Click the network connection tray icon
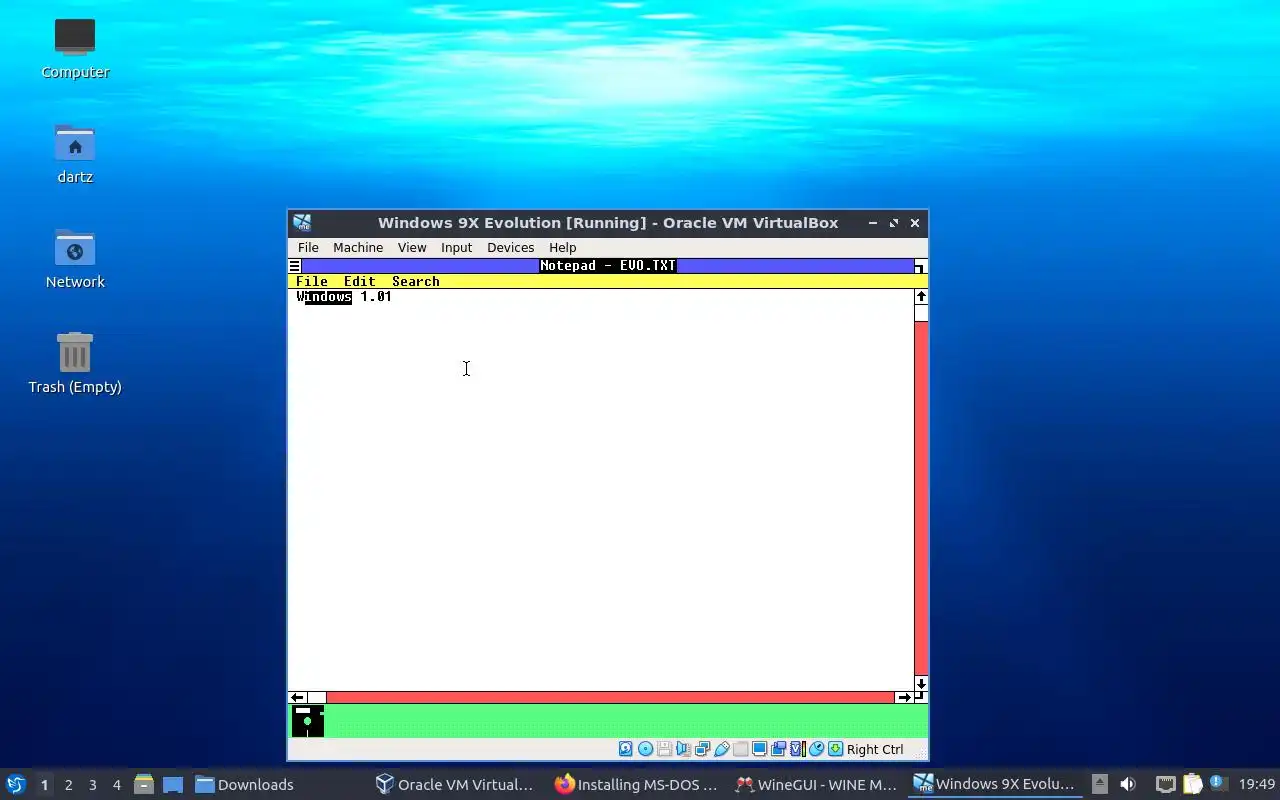Screen dimensions: 1280x800 pos(1165,784)
